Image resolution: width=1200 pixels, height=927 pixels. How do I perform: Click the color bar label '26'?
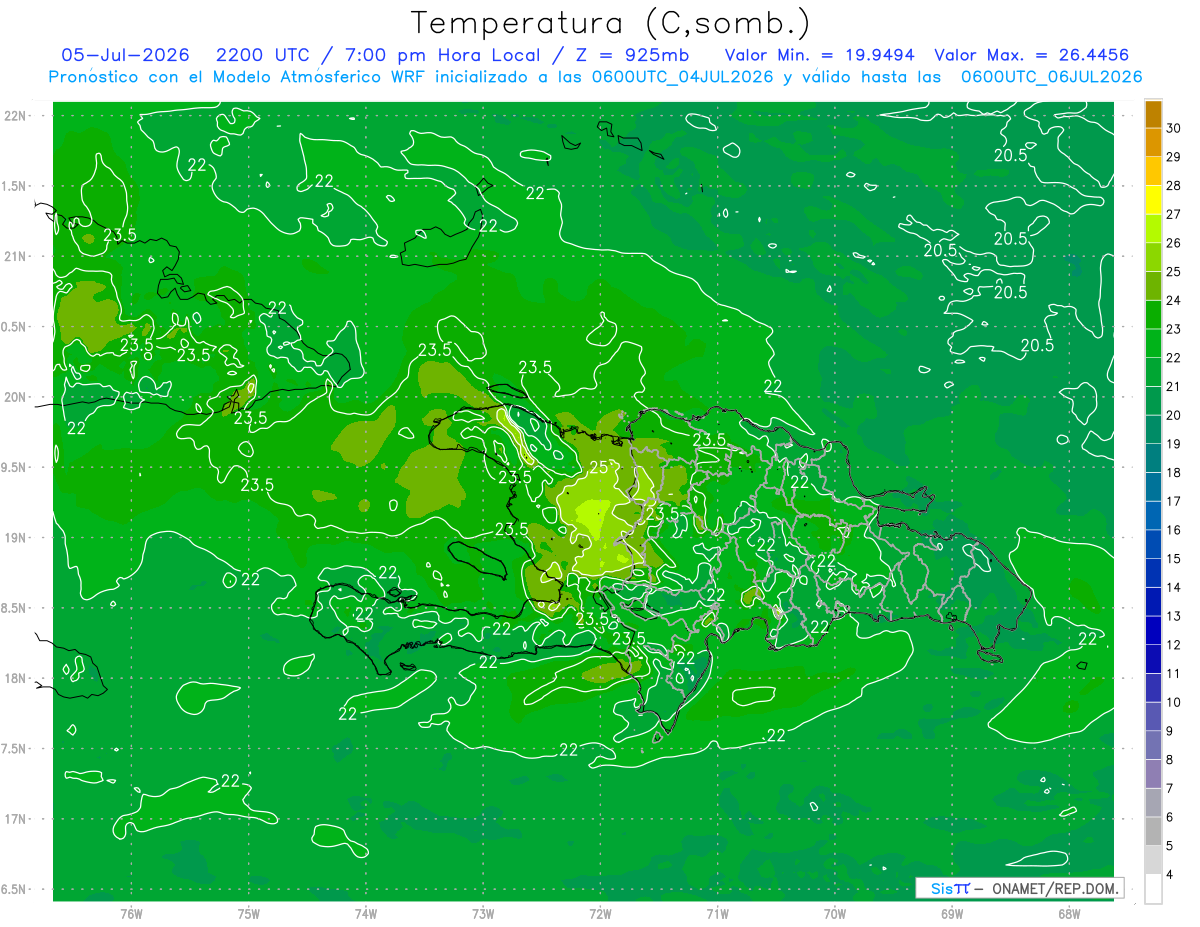[x=1174, y=243]
